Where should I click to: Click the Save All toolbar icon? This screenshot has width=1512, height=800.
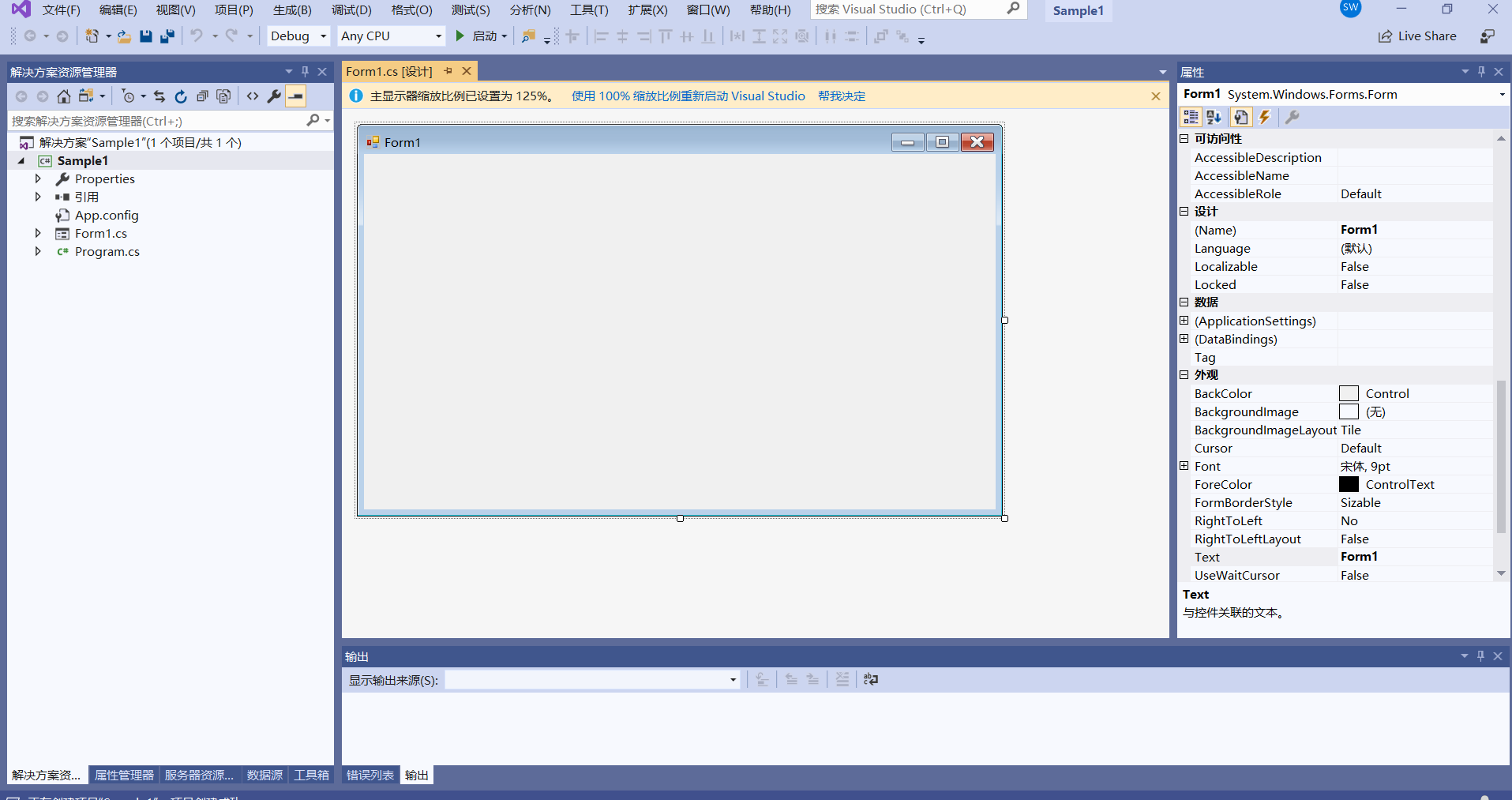click(x=167, y=36)
